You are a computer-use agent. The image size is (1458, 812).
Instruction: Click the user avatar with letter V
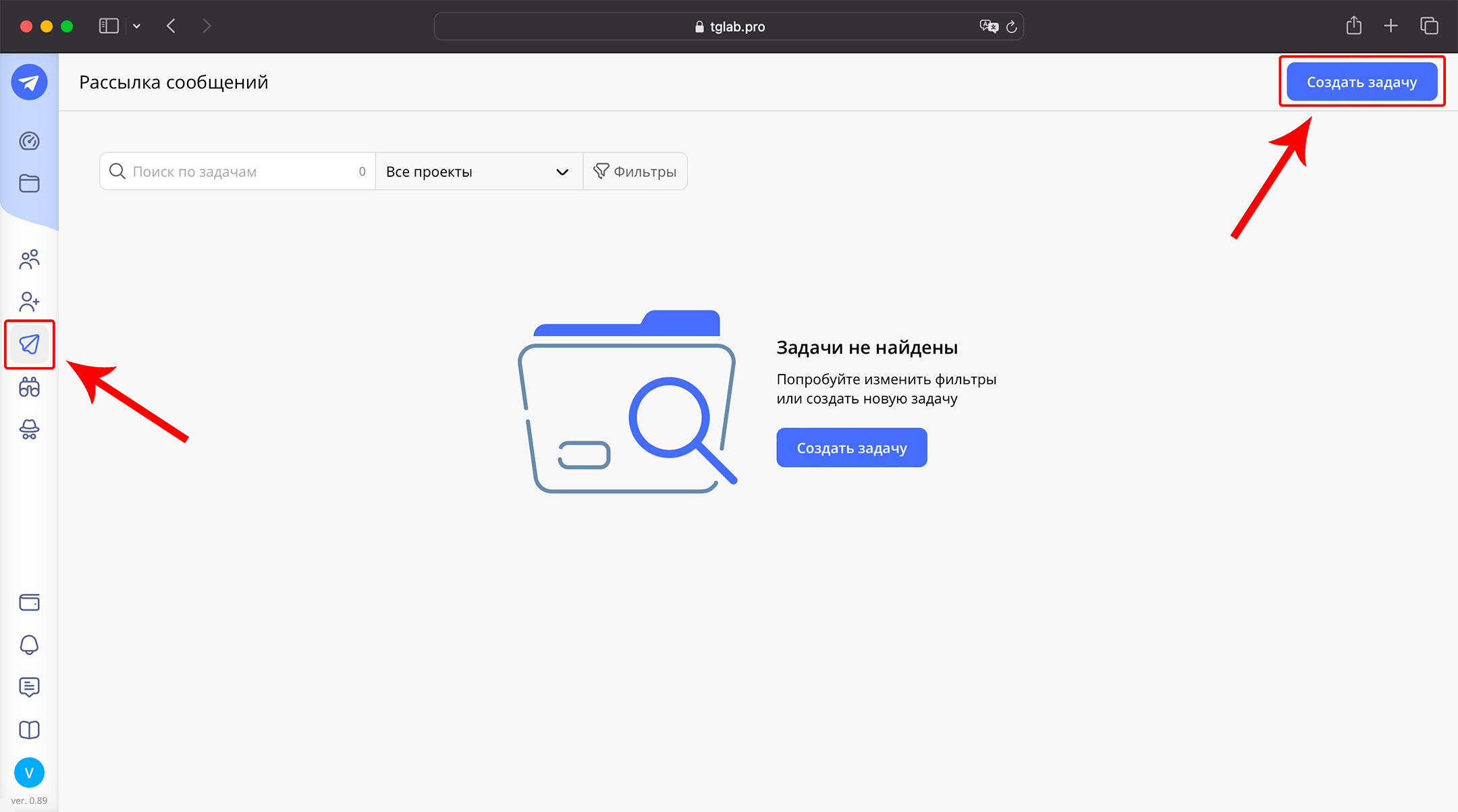click(x=29, y=773)
